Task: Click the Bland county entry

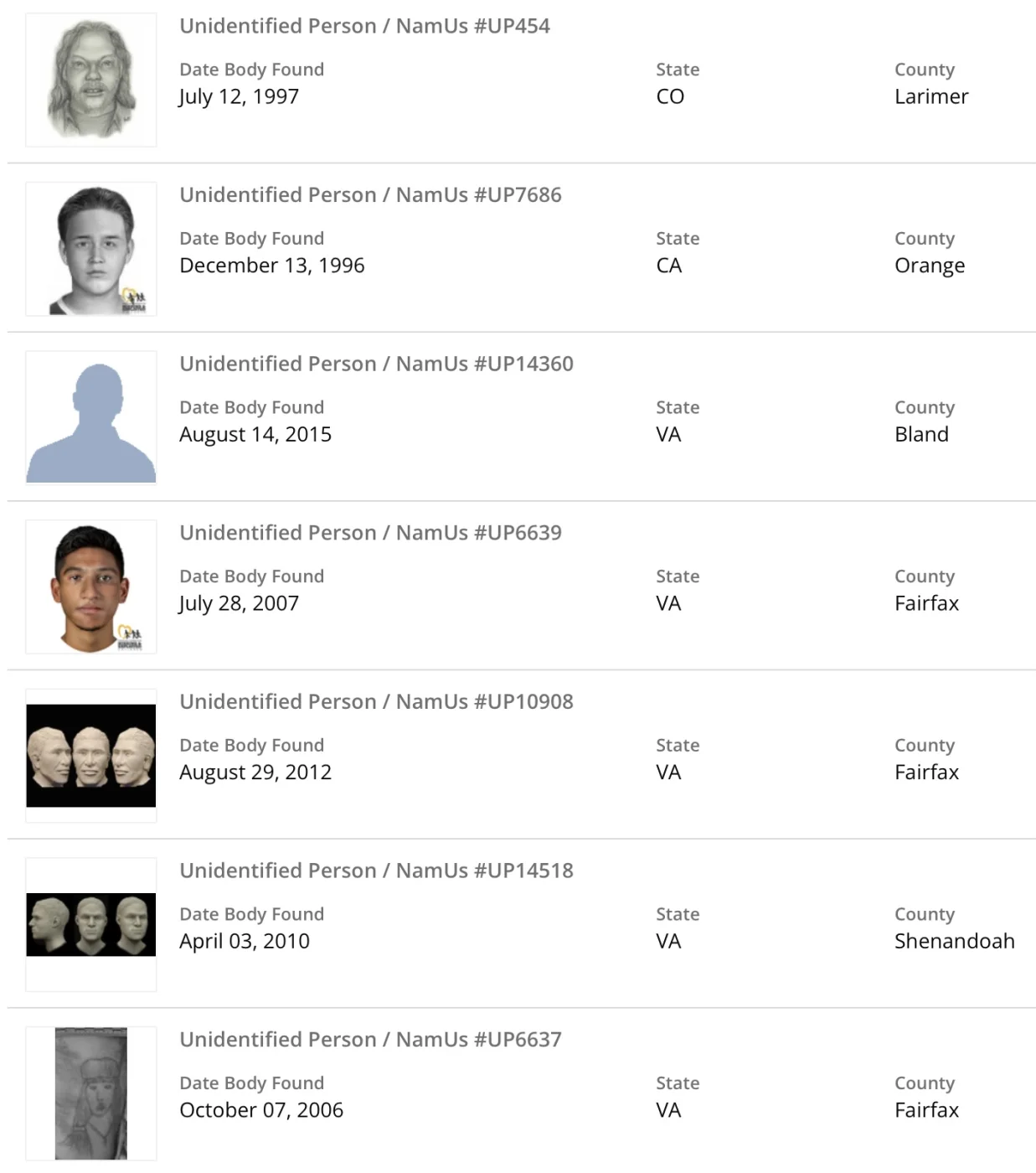Action: point(921,435)
